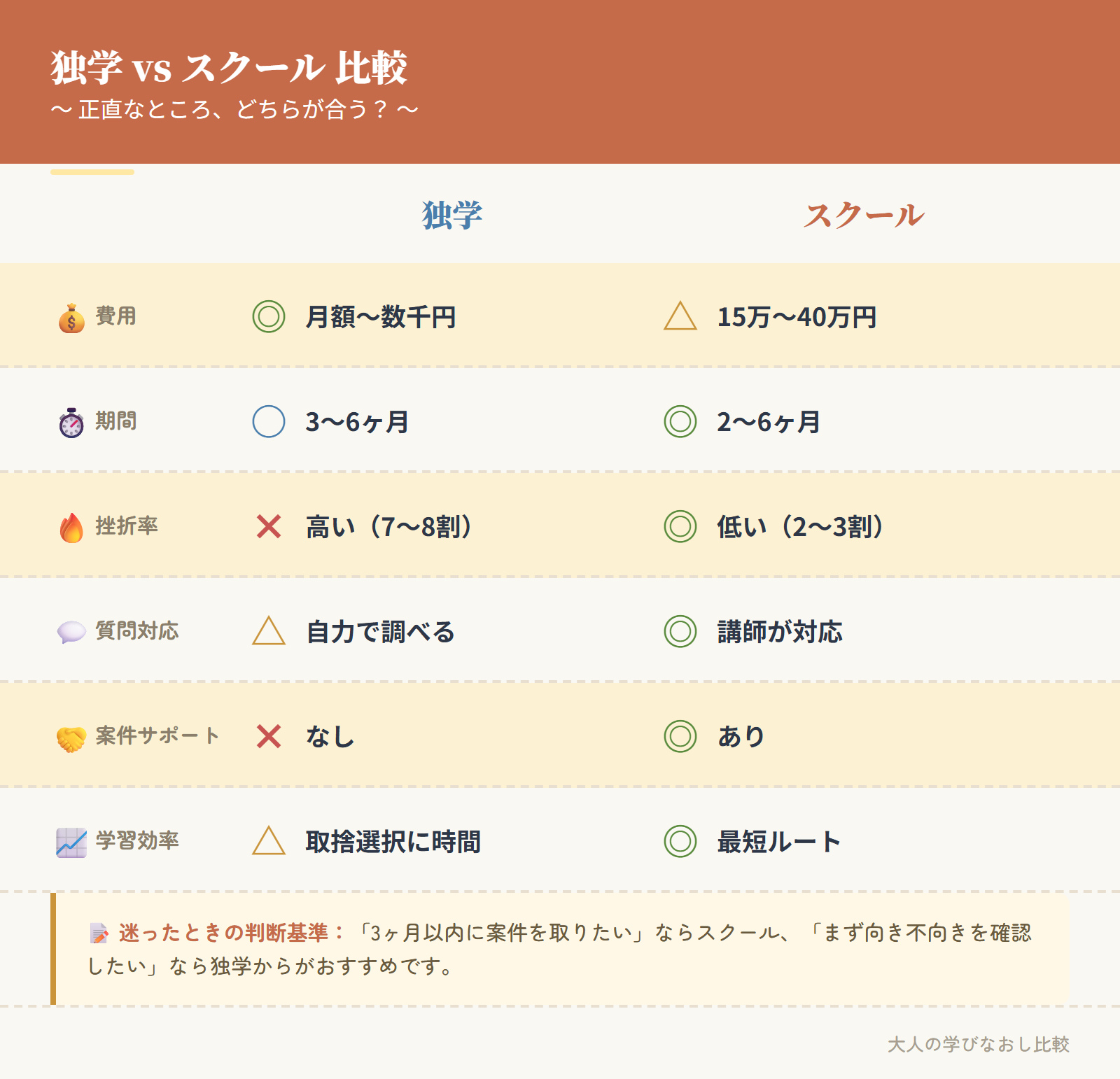Click the double circle next to 月額〜数千円

(269, 316)
